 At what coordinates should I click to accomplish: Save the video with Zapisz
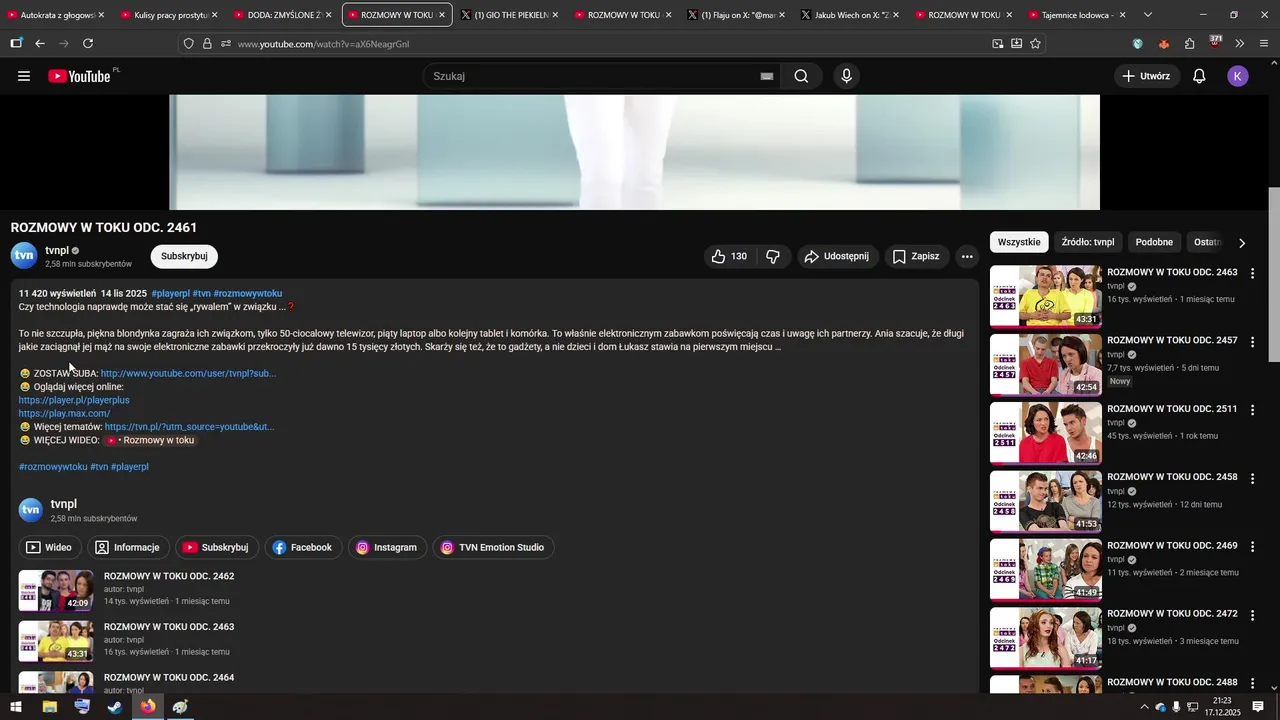click(916, 256)
